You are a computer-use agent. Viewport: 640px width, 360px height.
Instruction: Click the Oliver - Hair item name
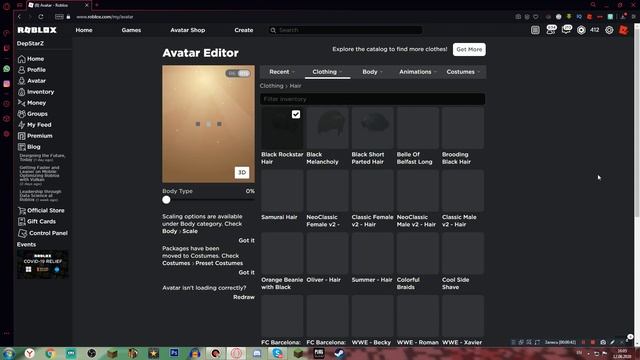[x=323, y=280]
